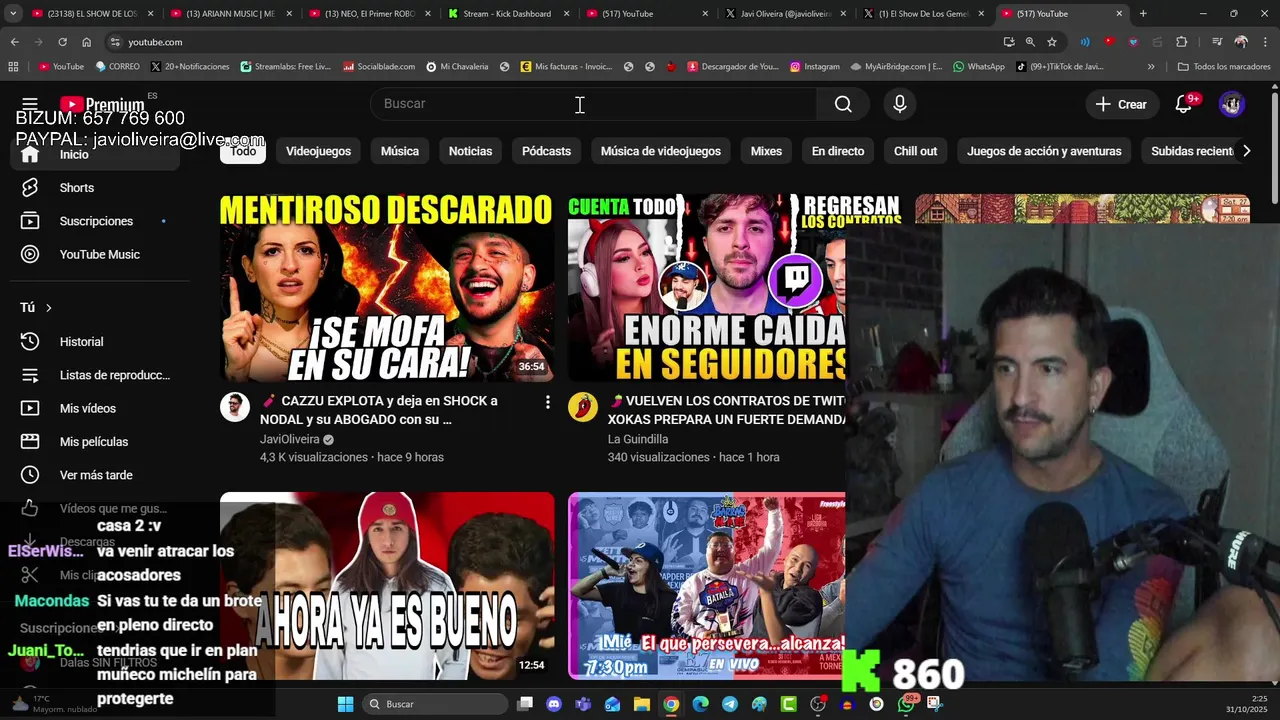Open Historial in the sidebar
The image size is (1280, 720).
click(81, 342)
